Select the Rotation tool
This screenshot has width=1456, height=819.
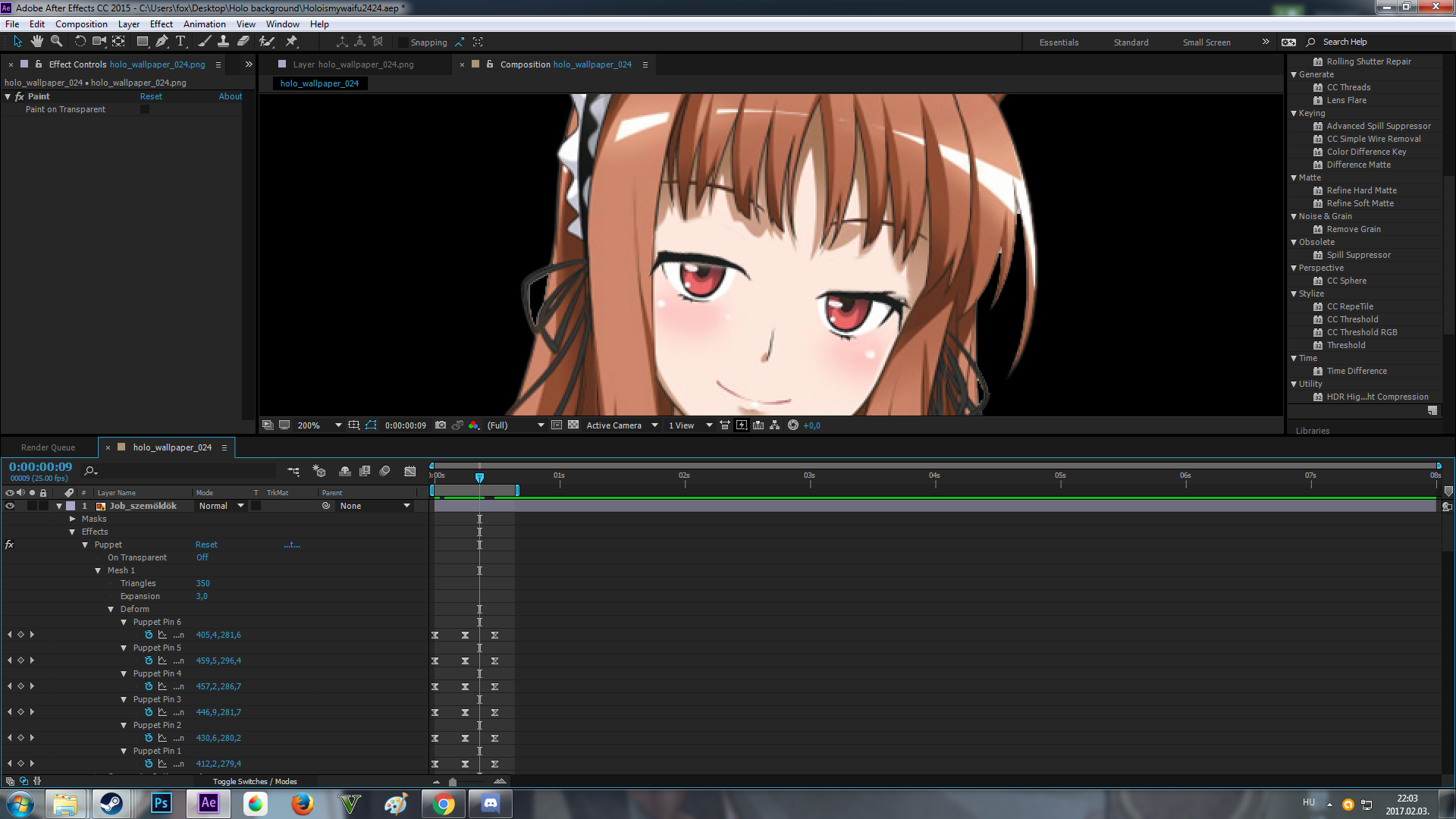pos(80,42)
